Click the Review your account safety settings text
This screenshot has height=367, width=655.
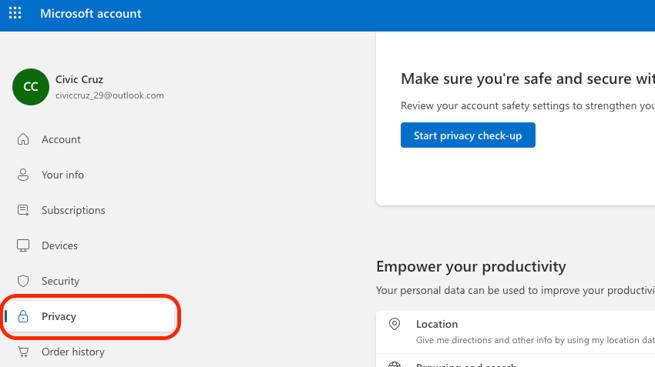click(528, 106)
